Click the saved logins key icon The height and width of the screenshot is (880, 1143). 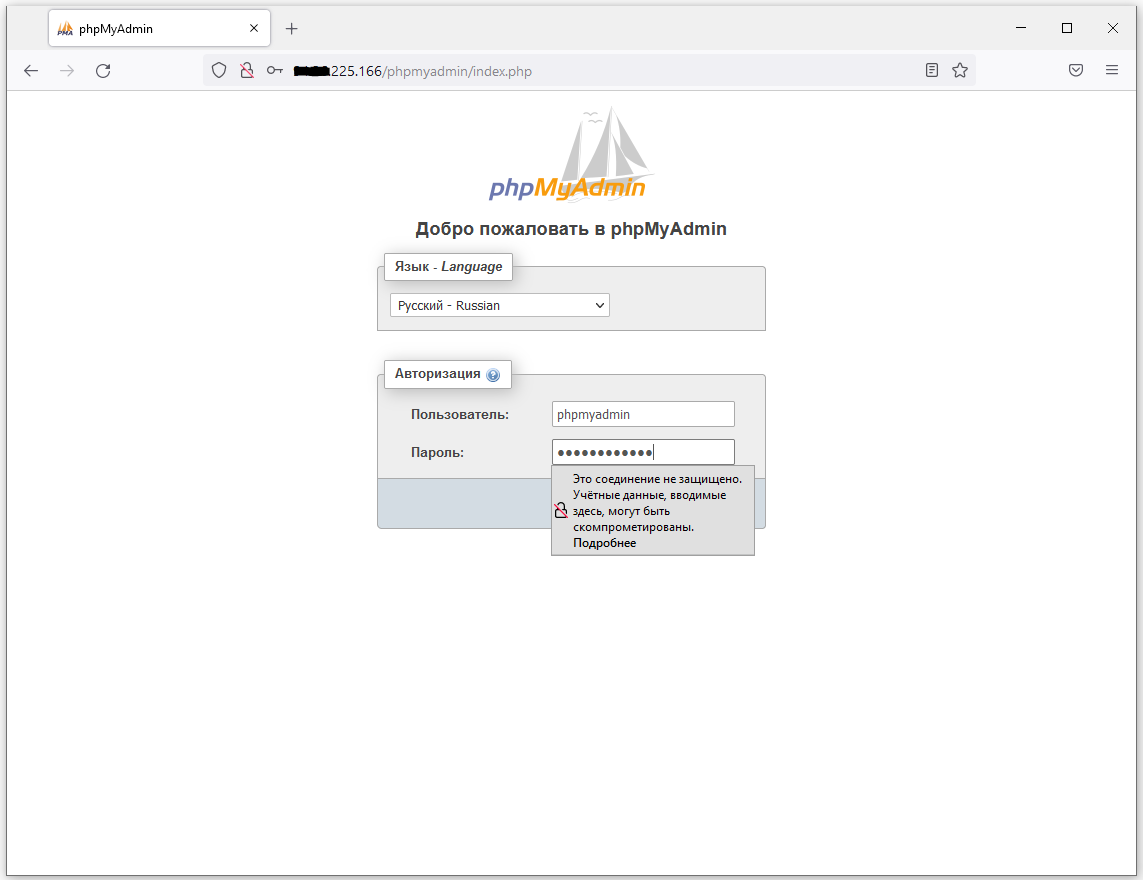pyautogui.click(x=274, y=71)
